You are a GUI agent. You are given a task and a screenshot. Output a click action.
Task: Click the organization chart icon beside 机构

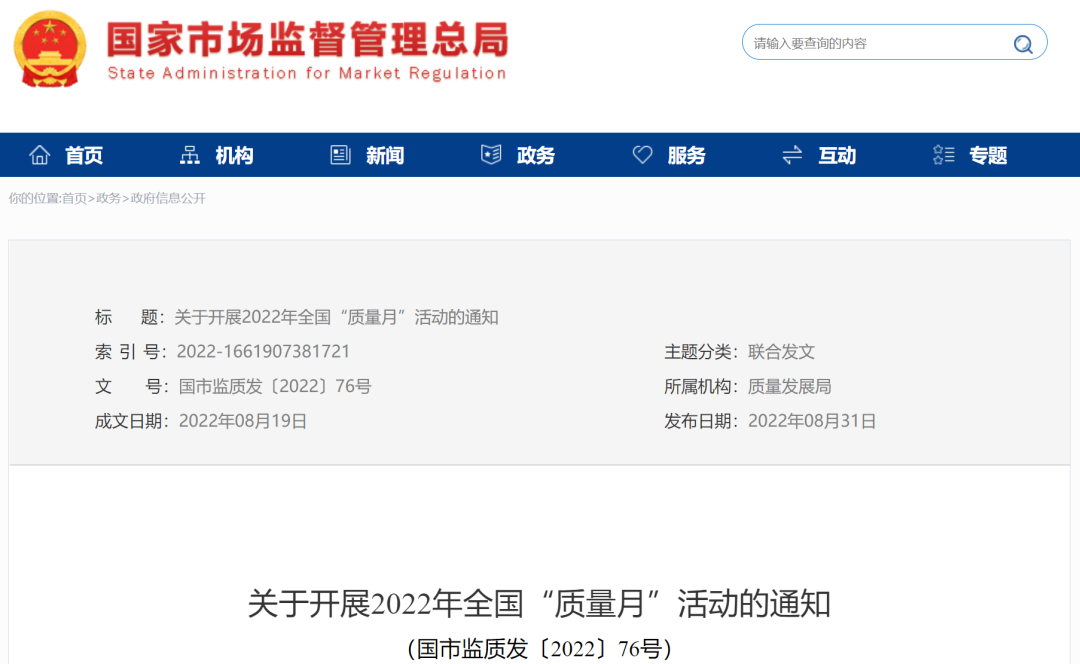coord(189,155)
